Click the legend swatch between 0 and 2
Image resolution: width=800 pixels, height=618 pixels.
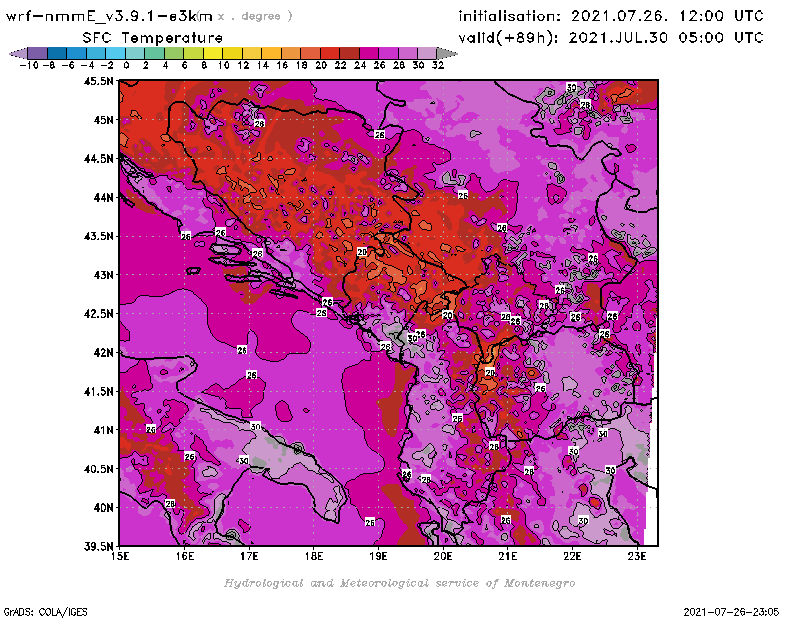tap(136, 53)
